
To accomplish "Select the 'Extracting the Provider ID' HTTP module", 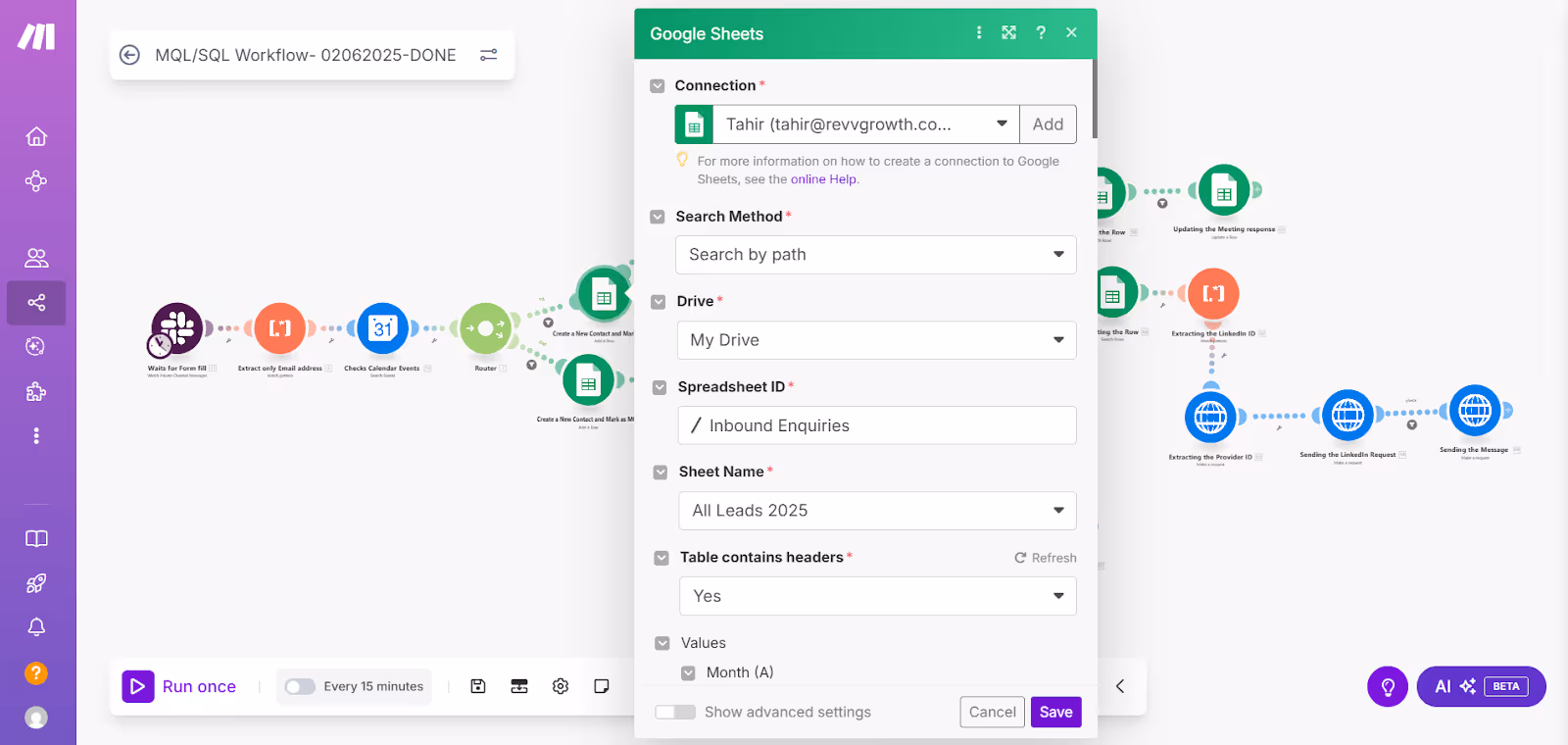I will pyautogui.click(x=1210, y=417).
